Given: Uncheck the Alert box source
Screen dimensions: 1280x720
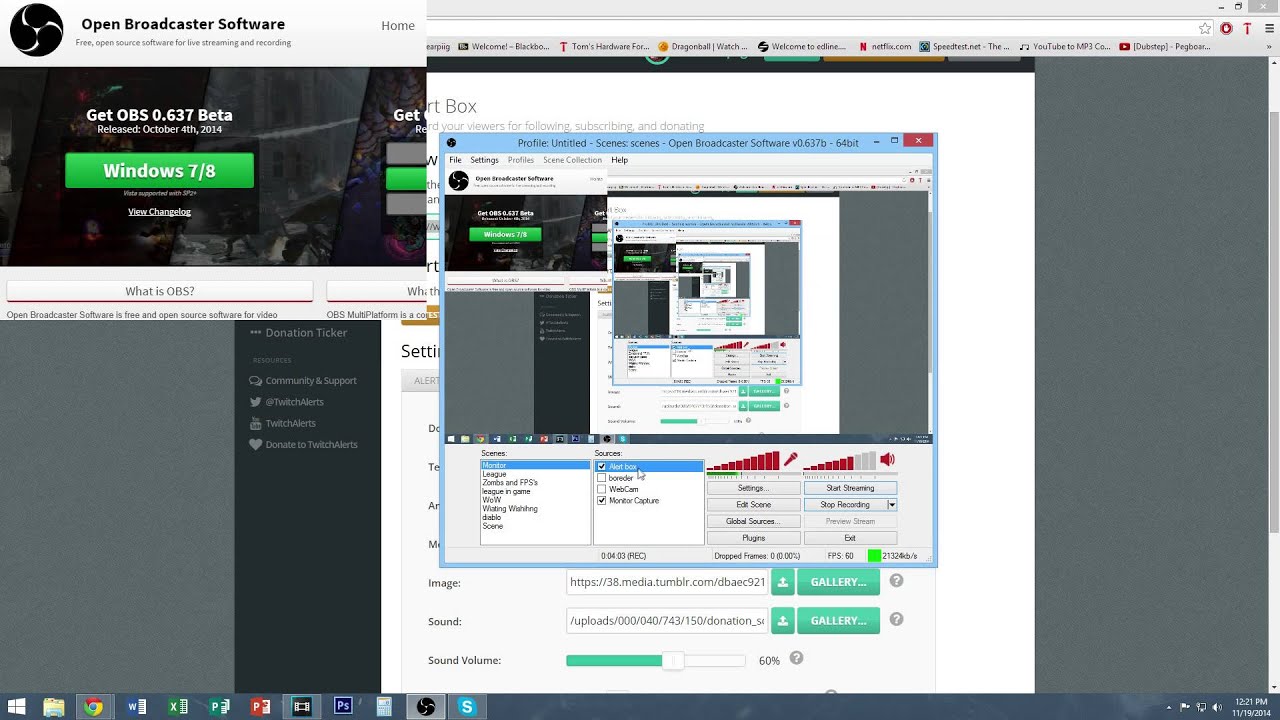Looking at the screenshot, I should click(601, 467).
